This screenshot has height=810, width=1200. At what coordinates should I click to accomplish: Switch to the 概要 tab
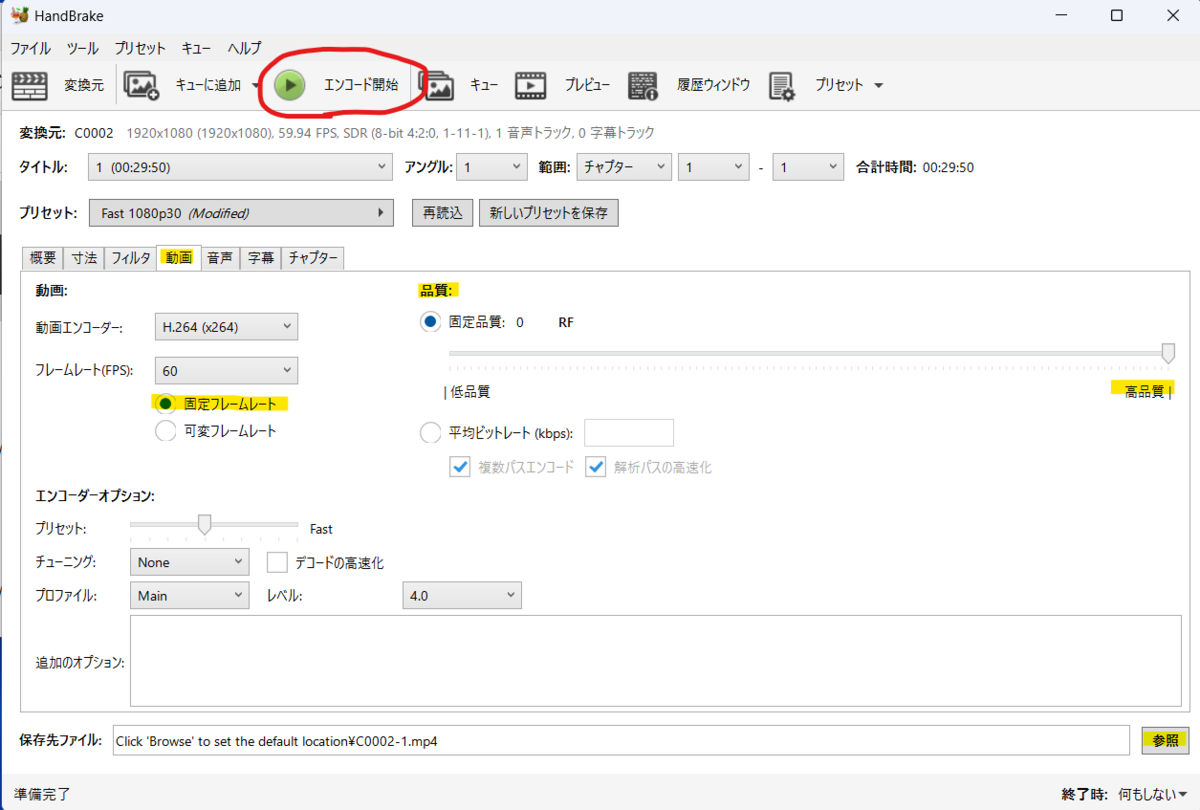click(x=43, y=258)
